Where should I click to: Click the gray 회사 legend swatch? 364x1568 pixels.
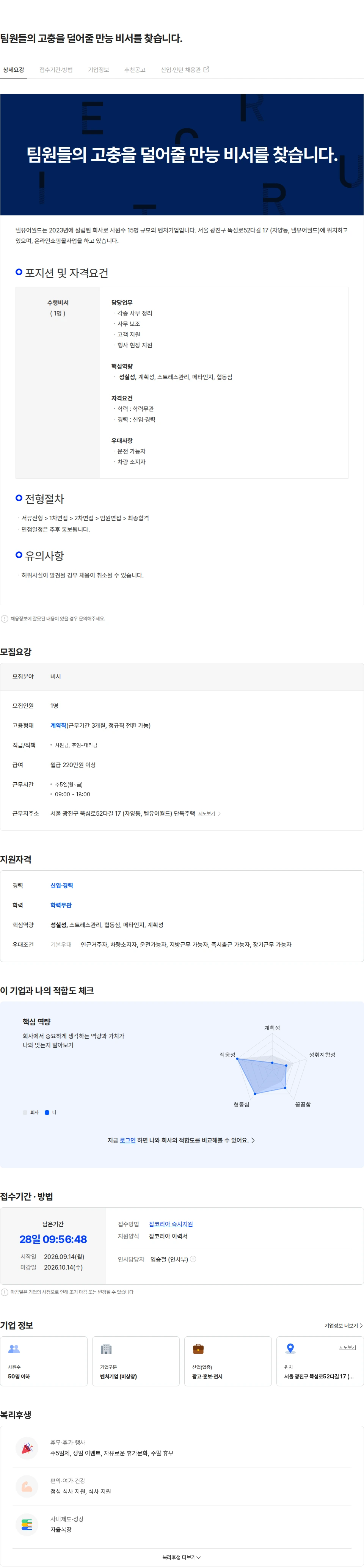(x=25, y=1112)
